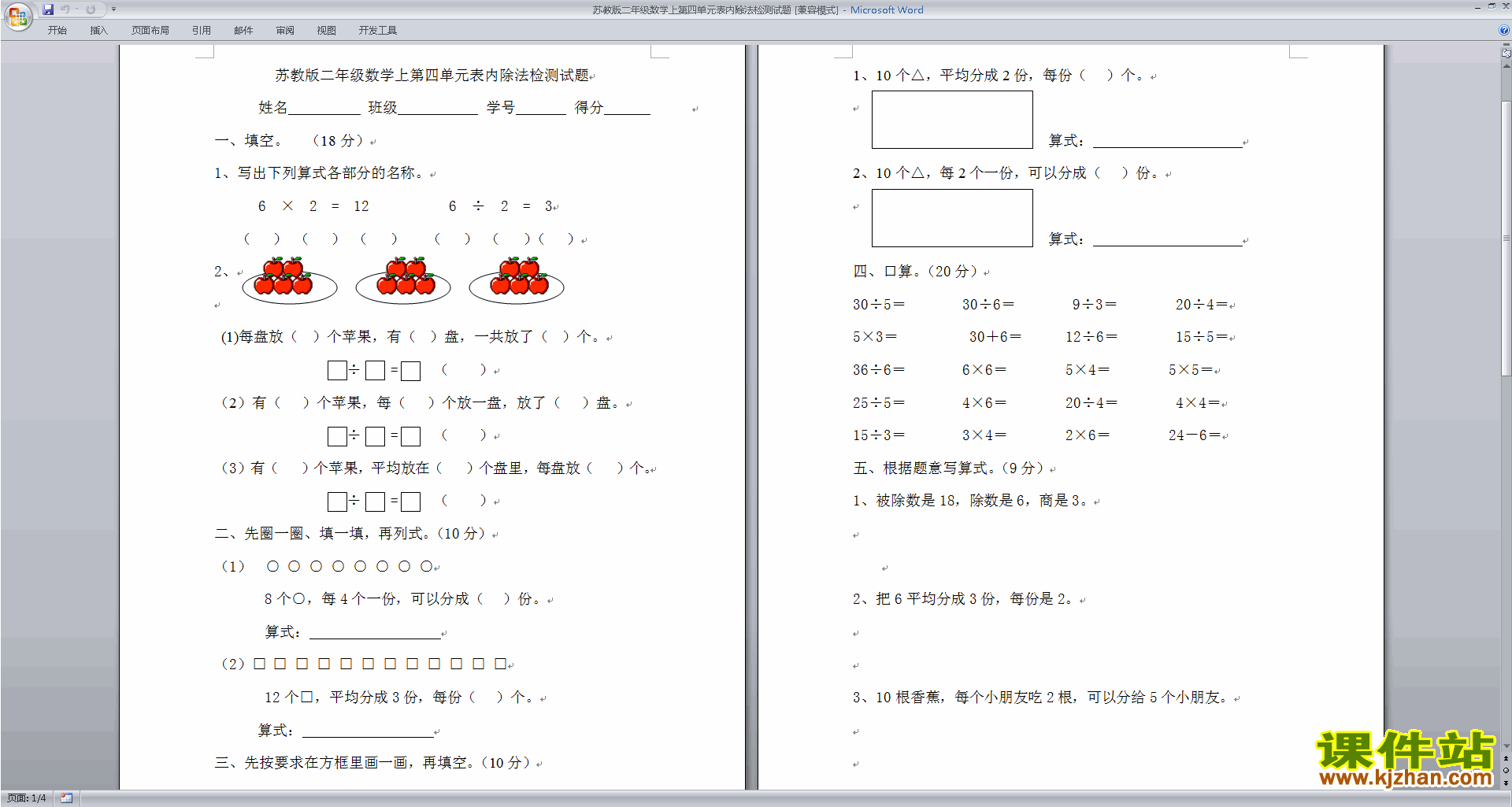Image resolution: width=1512 pixels, height=807 pixels.
Task: Close the Word window
Action: tap(1505, 6)
